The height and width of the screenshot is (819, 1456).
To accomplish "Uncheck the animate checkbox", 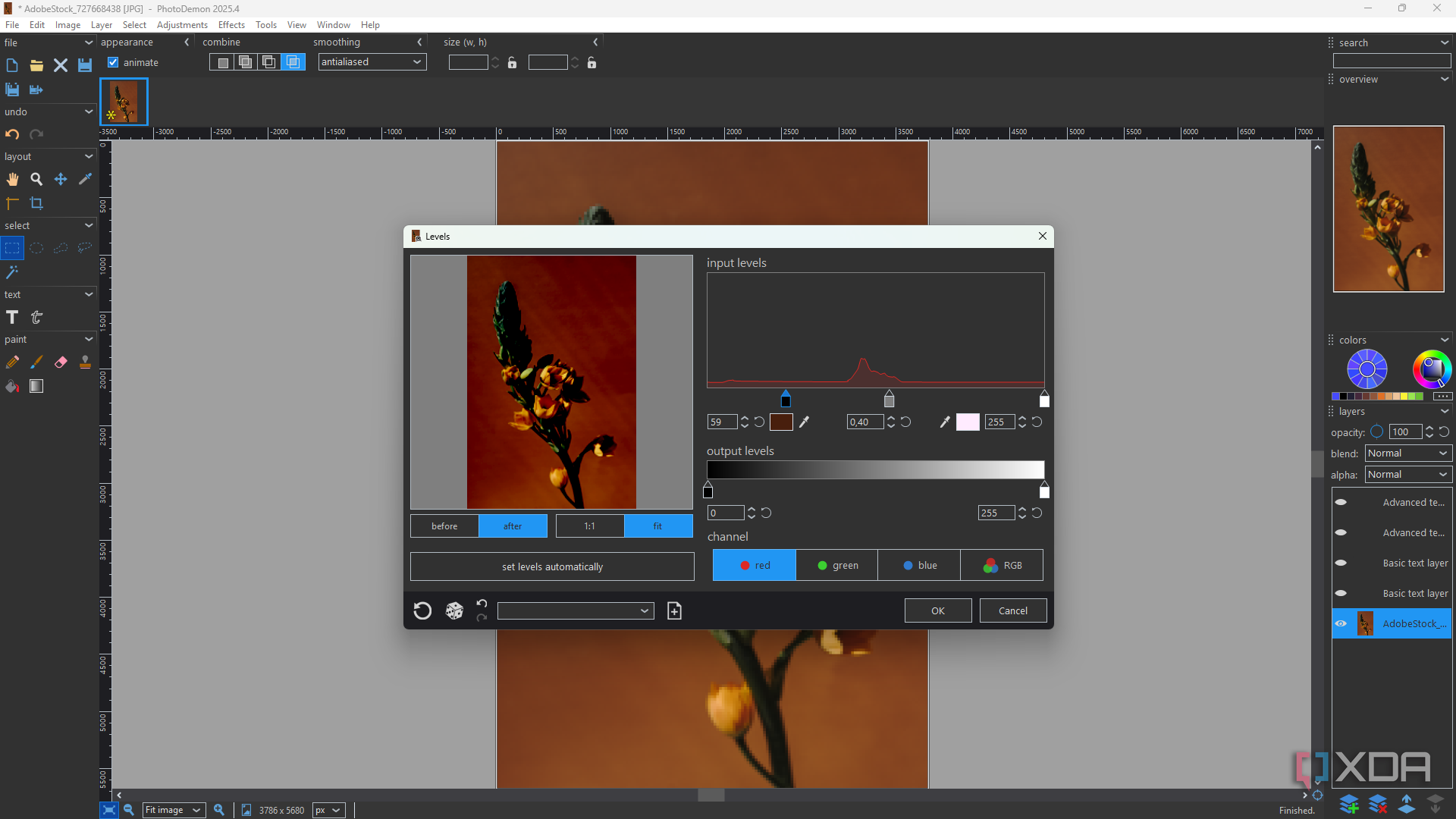I will [x=113, y=63].
